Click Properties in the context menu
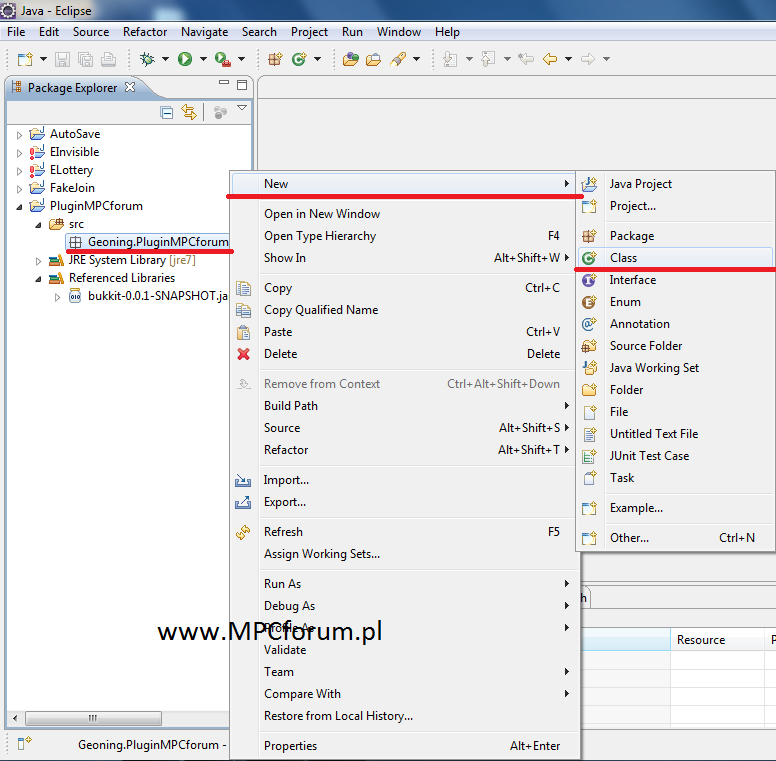This screenshot has width=776, height=761. [x=403, y=746]
